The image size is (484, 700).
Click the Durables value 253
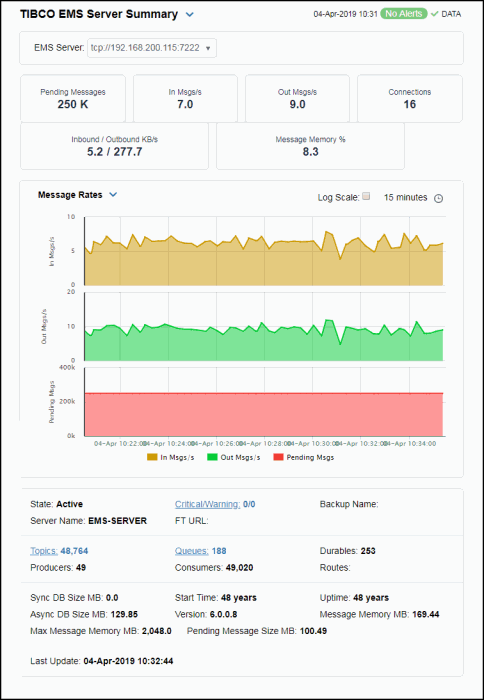point(368,551)
